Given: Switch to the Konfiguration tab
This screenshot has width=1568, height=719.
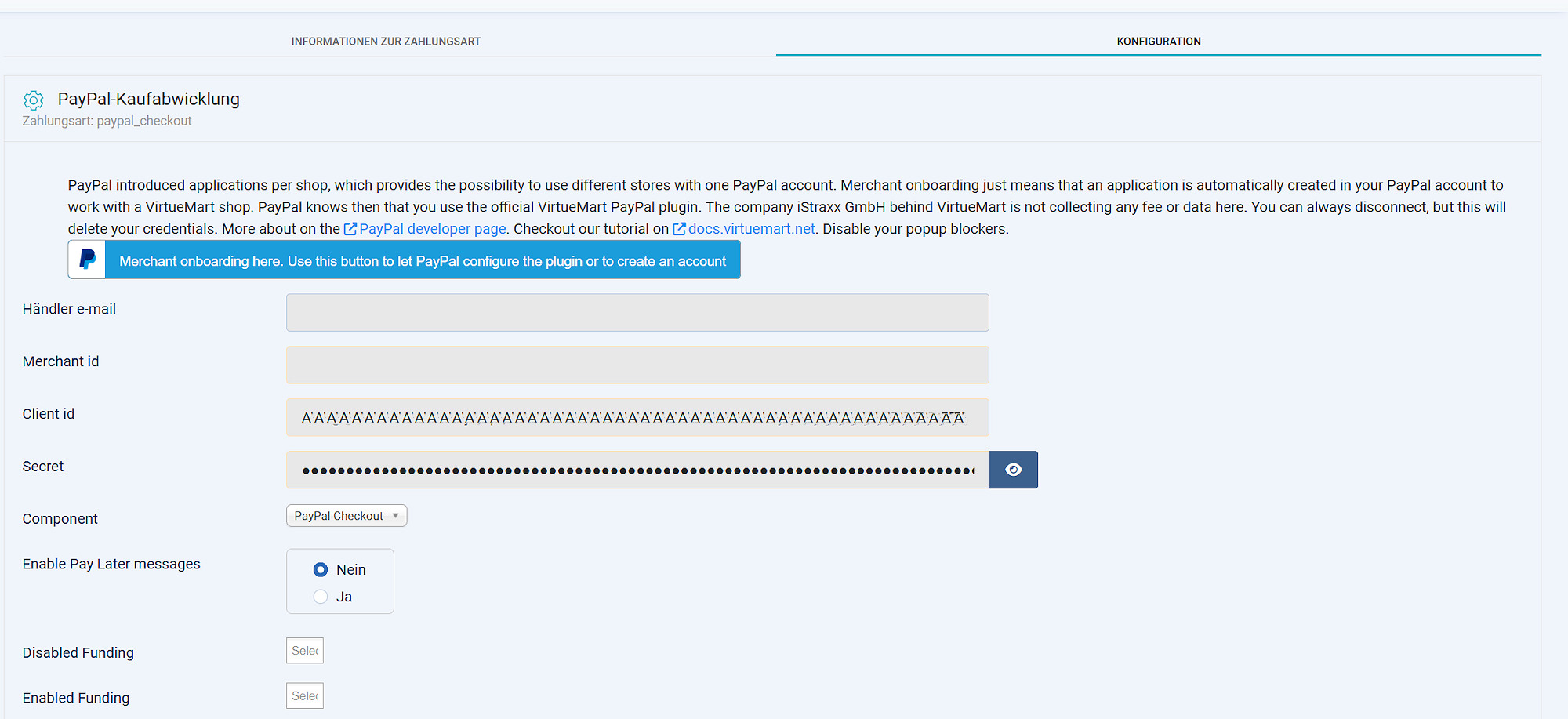Looking at the screenshot, I should pos(1158,42).
